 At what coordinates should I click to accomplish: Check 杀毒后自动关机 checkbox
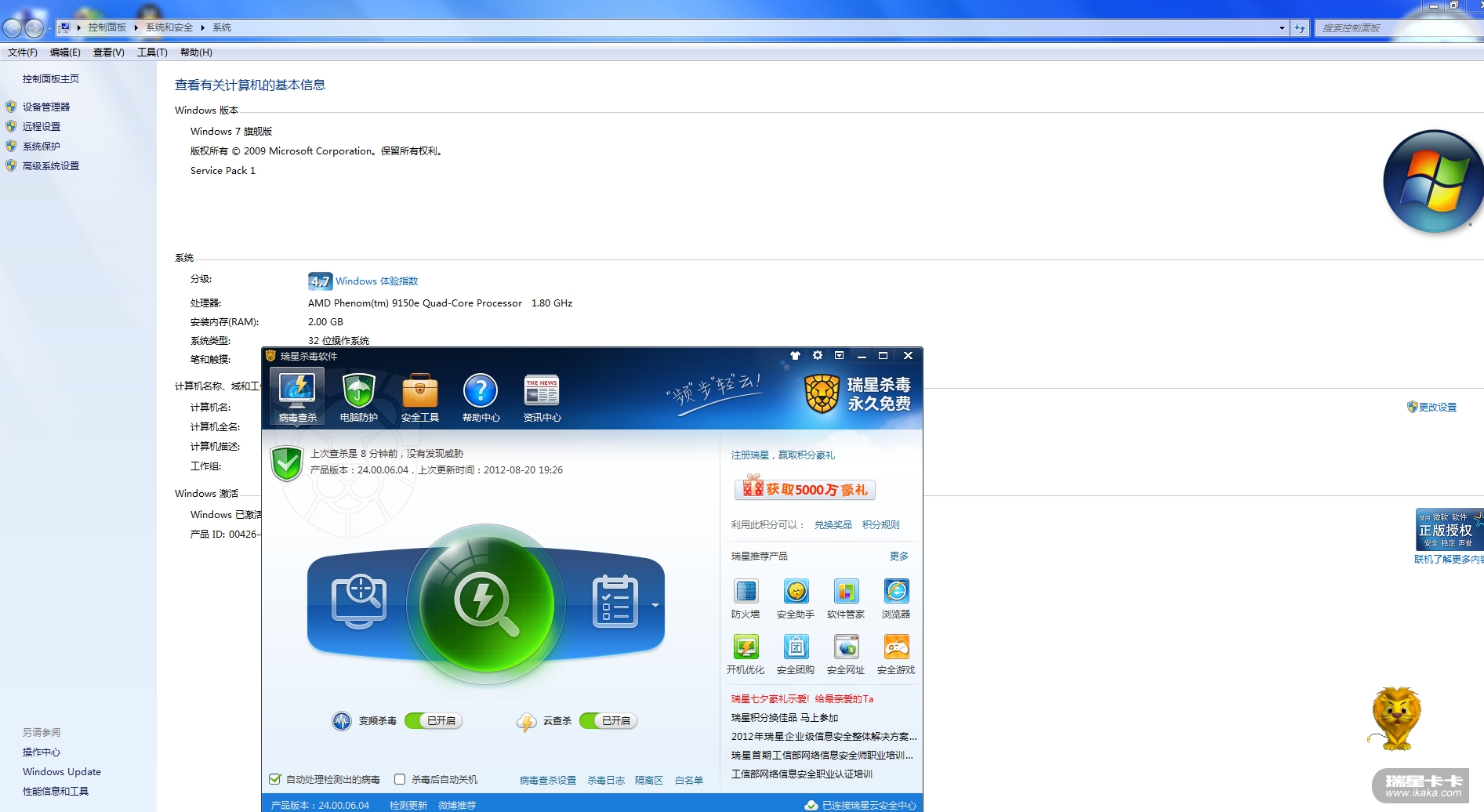tap(400, 779)
